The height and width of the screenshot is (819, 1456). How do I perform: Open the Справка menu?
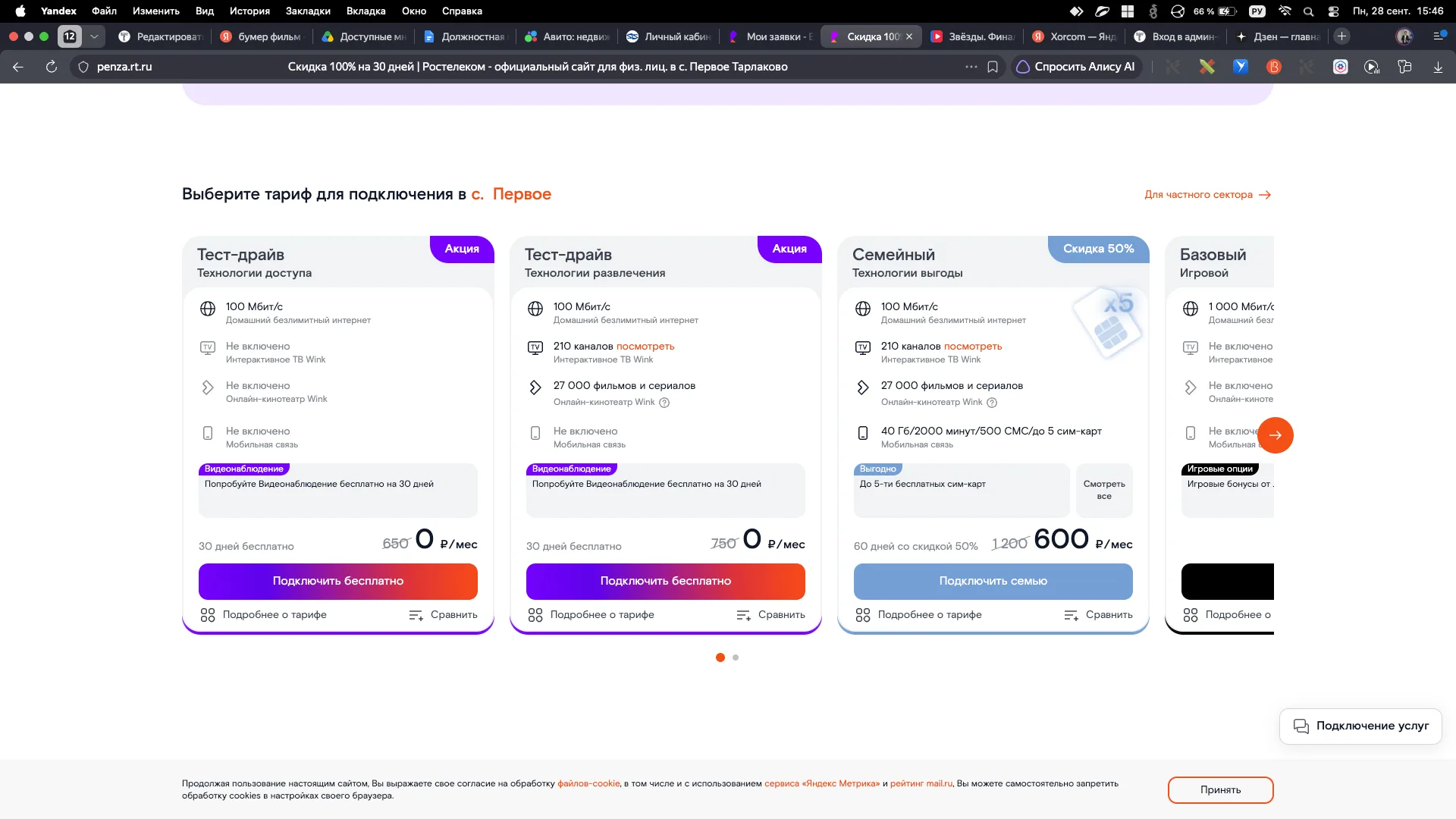click(x=462, y=11)
